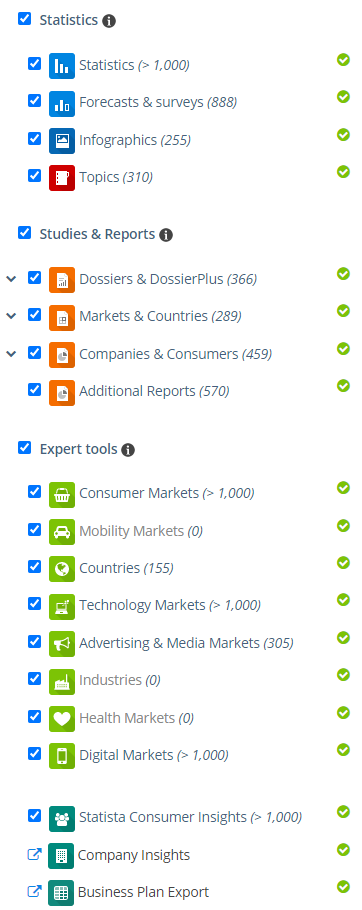Click the info icon beside Statistics heading
This screenshot has width=362, height=910.
109,21
